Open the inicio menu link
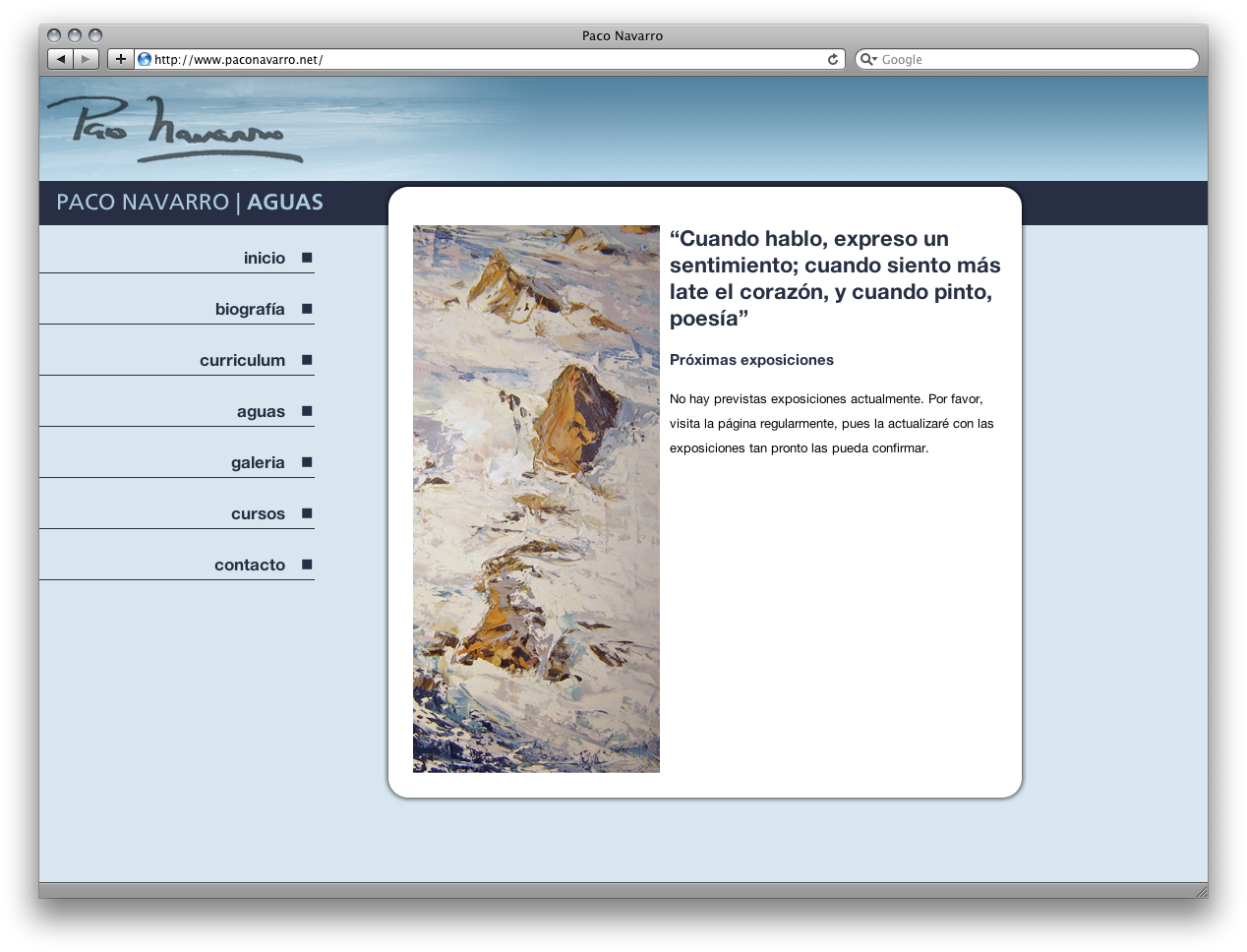The width and height of the screenshot is (1247, 952). click(264, 258)
